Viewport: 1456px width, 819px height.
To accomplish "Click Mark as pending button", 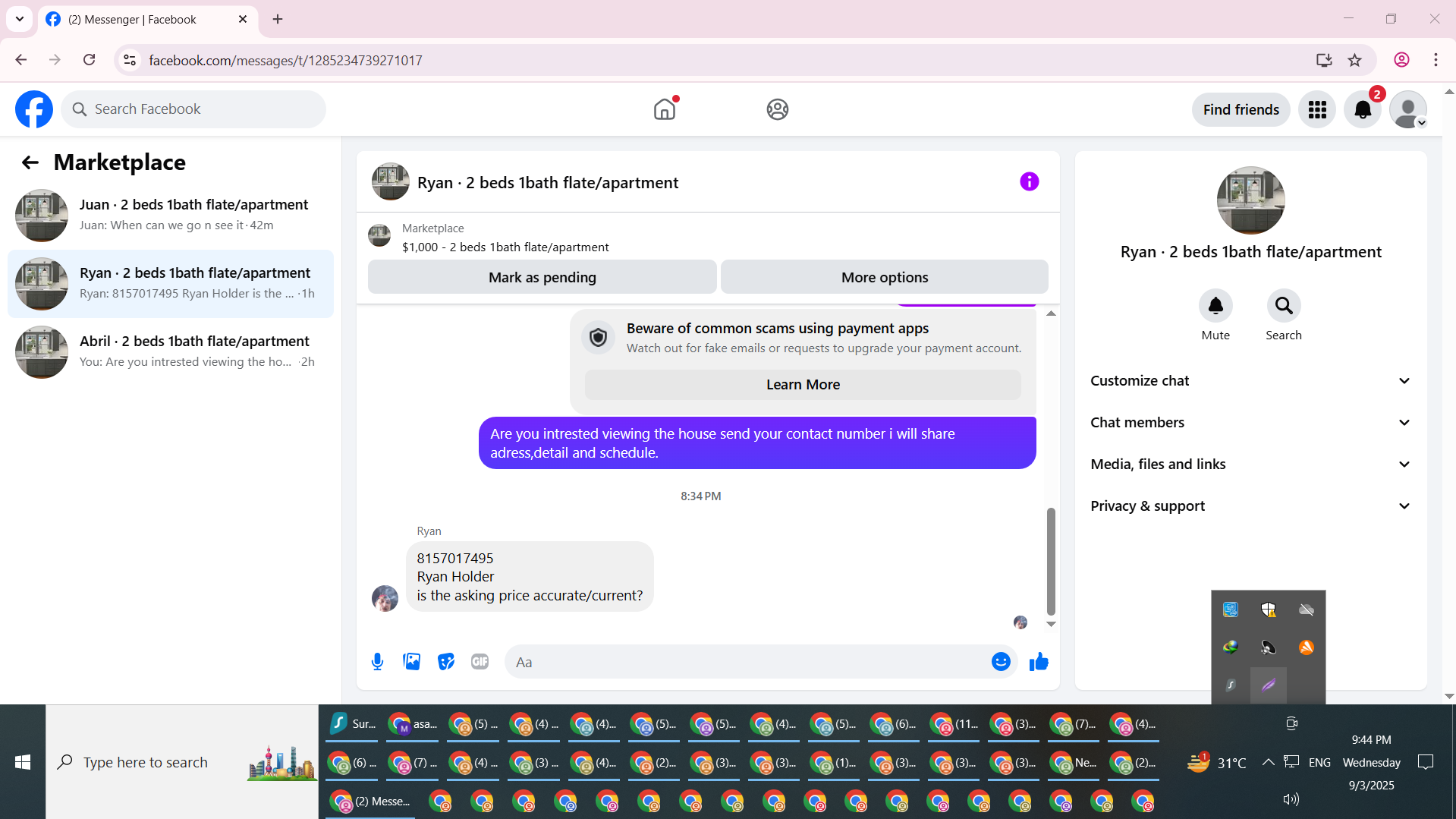I will [542, 277].
